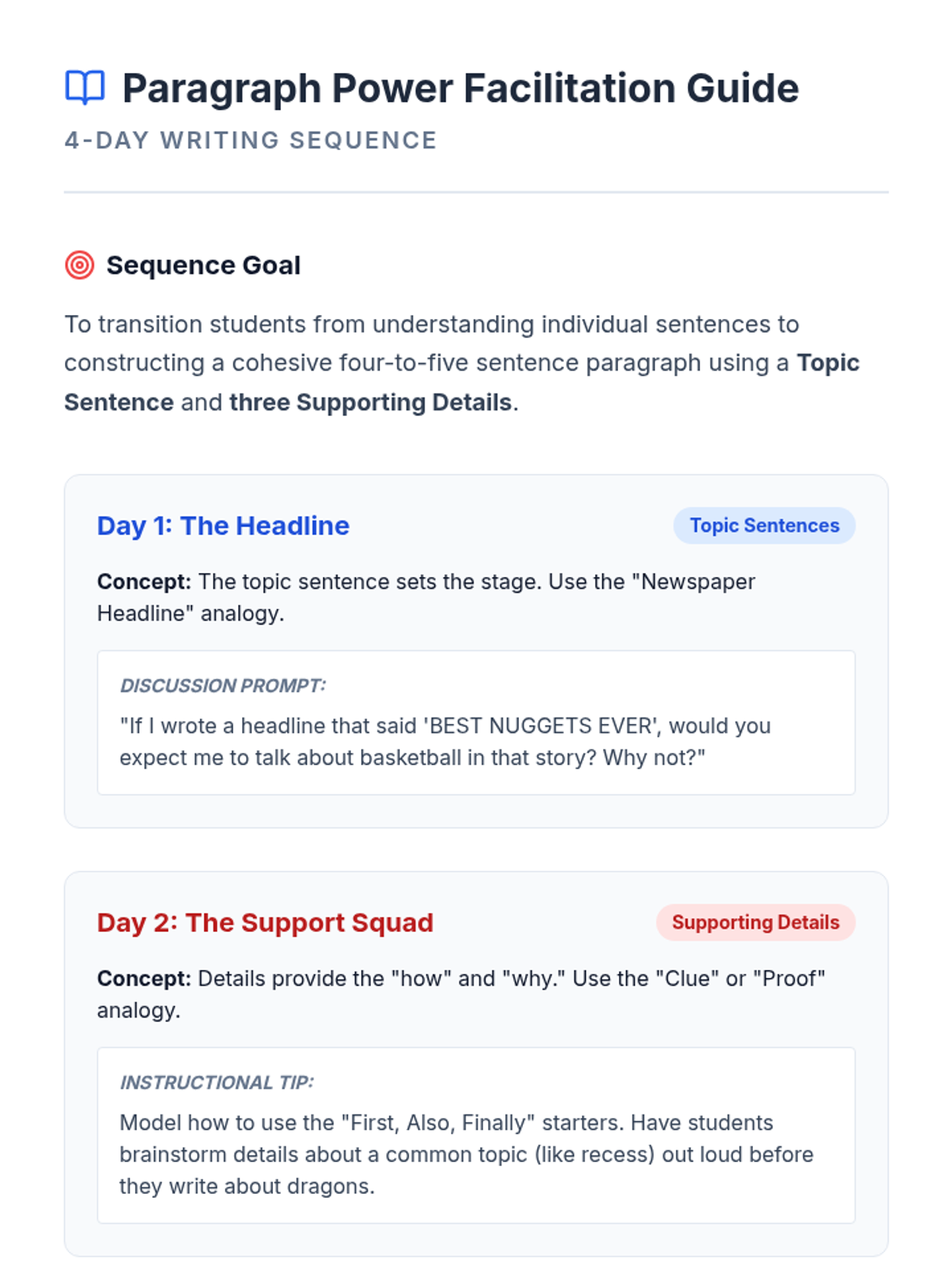The image size is (952, 1270).
Task: Click the Day 2 instructional tip box
Action: [476, 1135]
